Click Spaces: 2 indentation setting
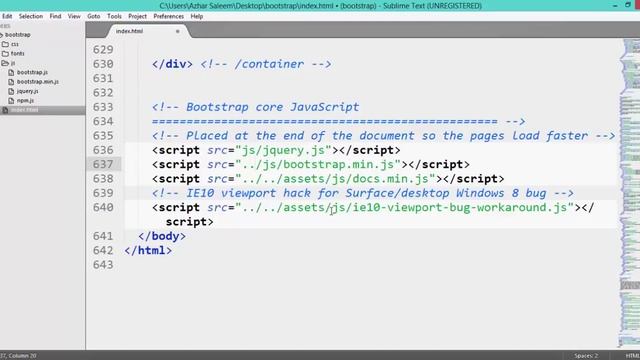 click(x=586, y=356)
